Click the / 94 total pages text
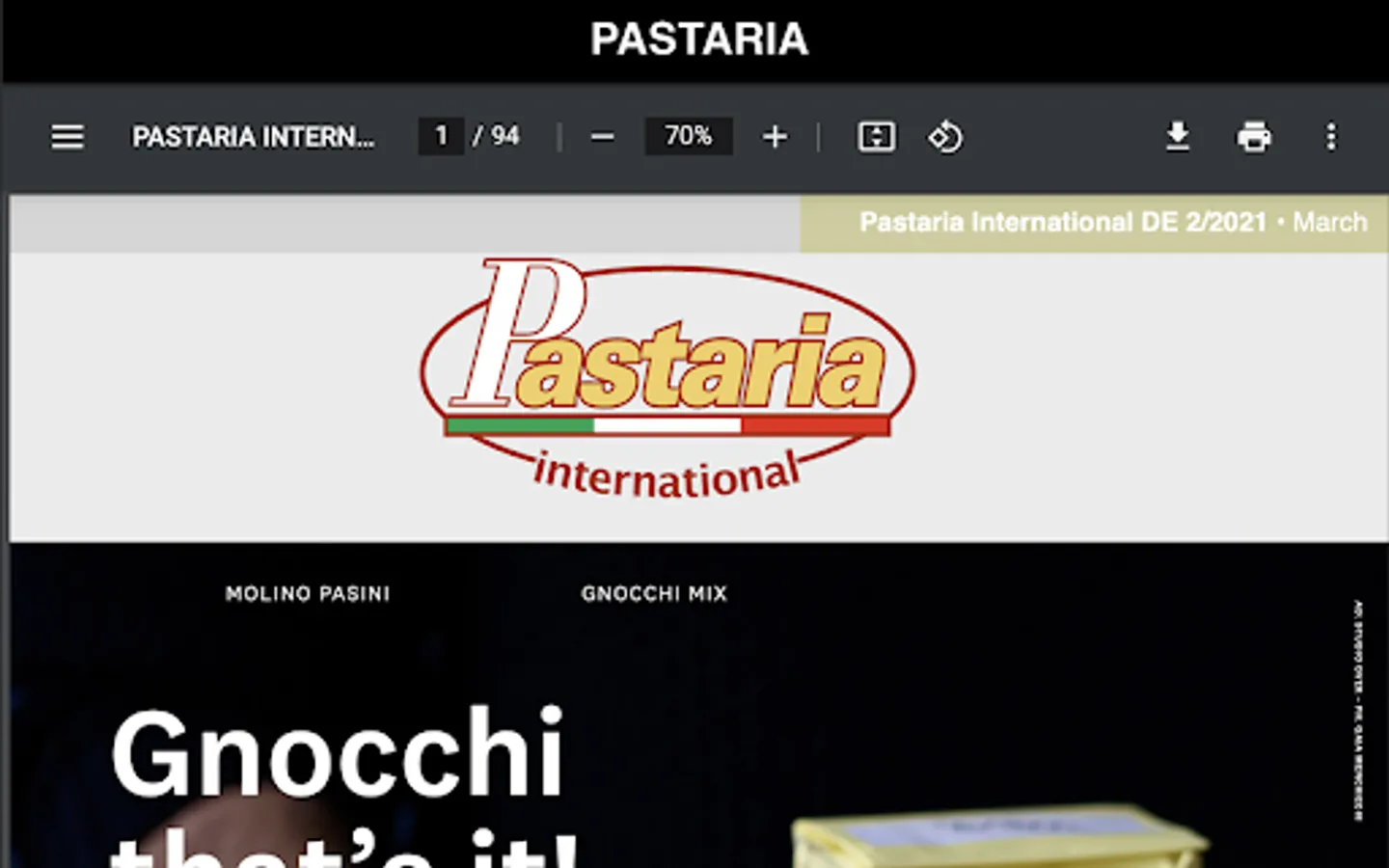The height and width of the screenshot is (868, 1389). (496, 136)
